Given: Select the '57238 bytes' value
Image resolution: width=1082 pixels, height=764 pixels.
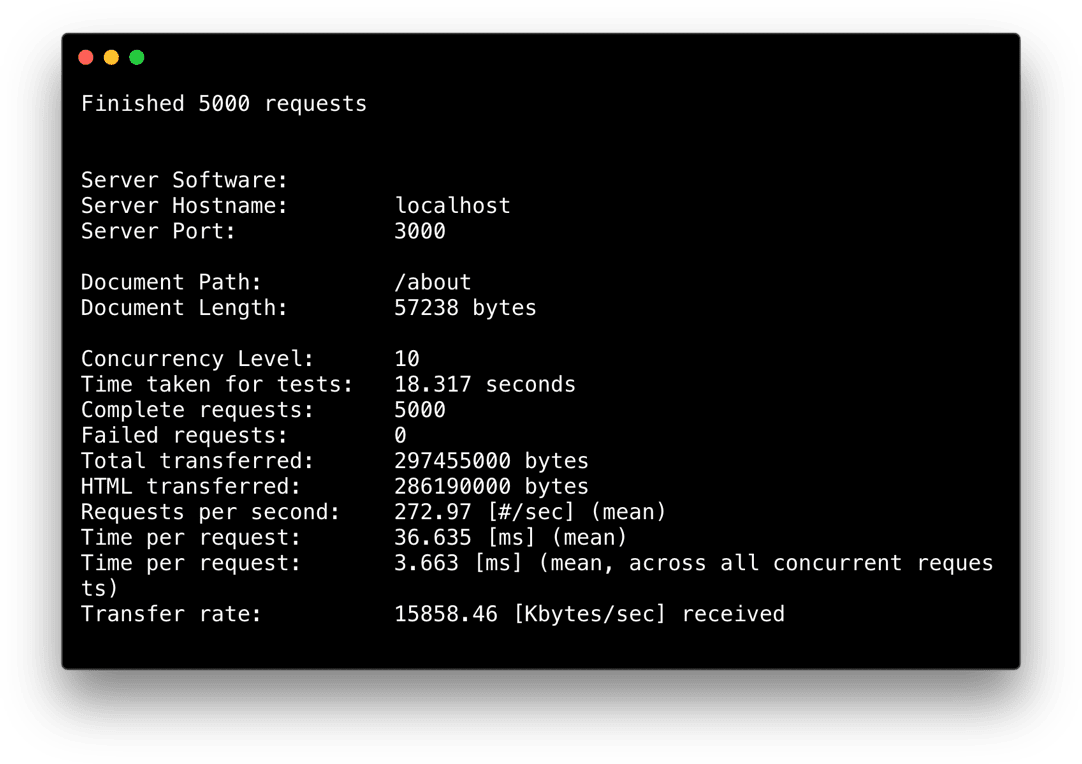Looking at the screenshot, I should (465, 308).
